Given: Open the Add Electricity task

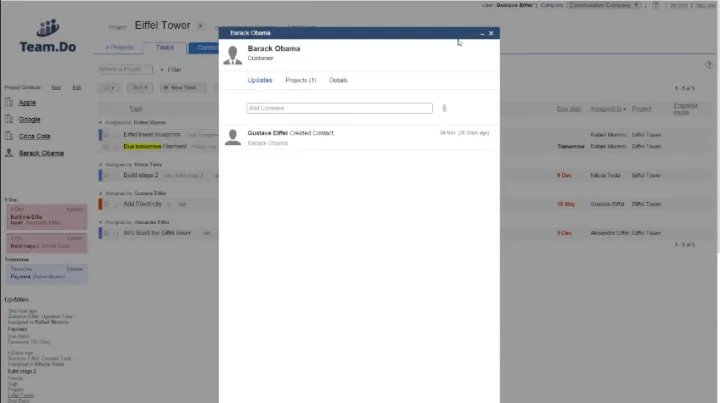Looking at the screenshot, I should [142, 204].
